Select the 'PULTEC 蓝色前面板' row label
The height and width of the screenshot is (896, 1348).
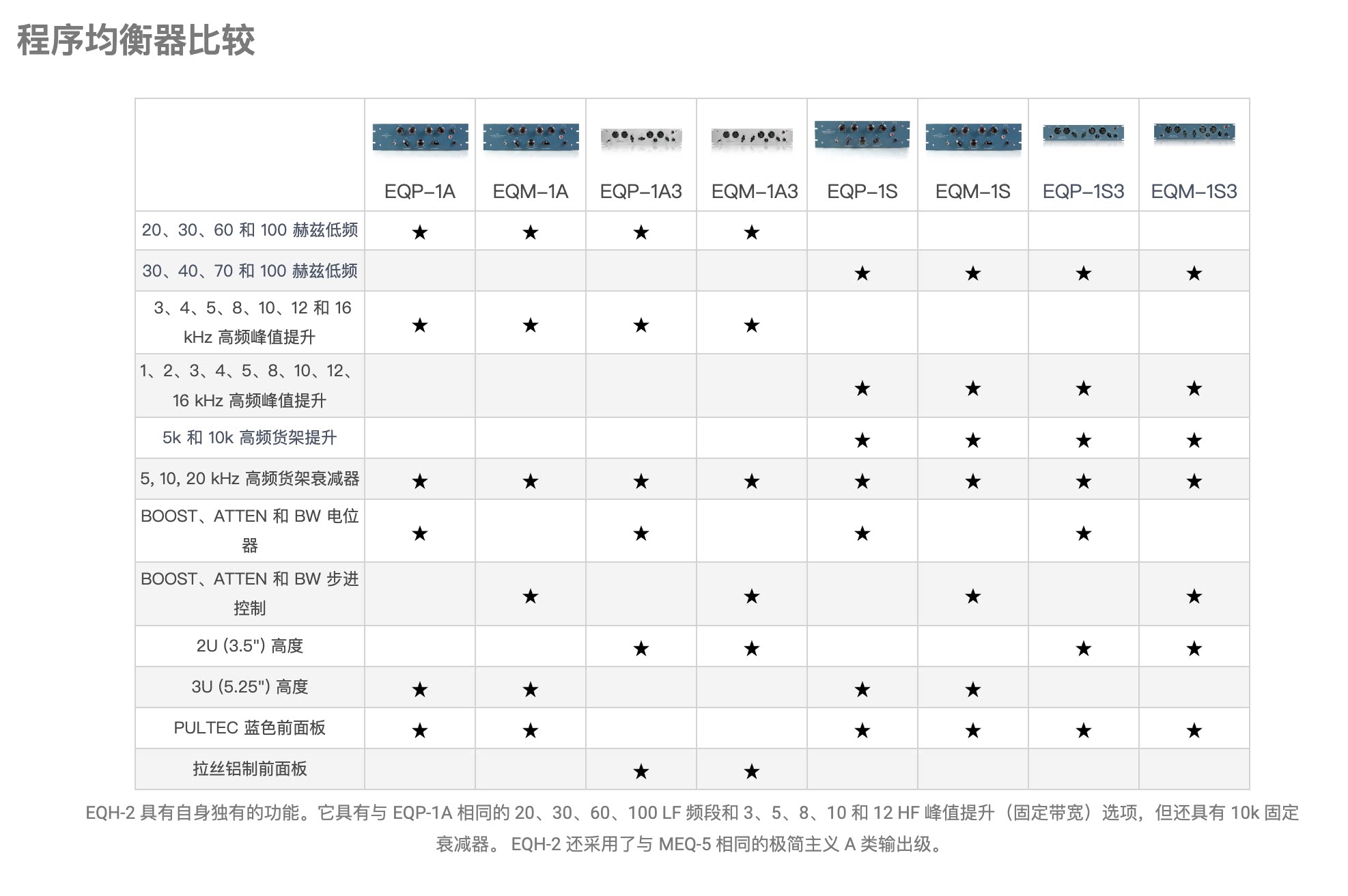[250, 728]
